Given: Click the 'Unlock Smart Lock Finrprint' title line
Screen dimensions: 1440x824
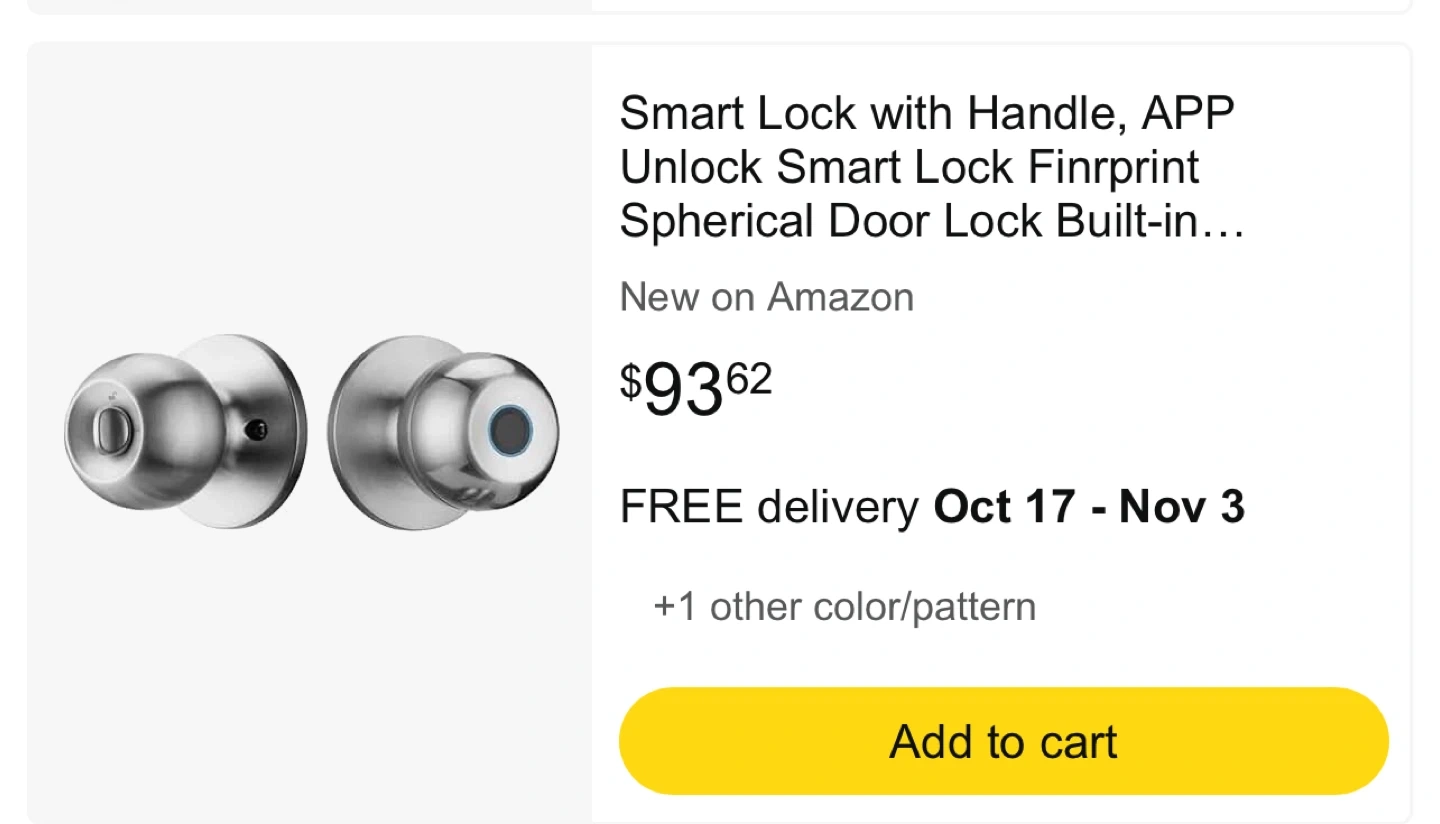Looking at the screenshot, I should [909, 167].
